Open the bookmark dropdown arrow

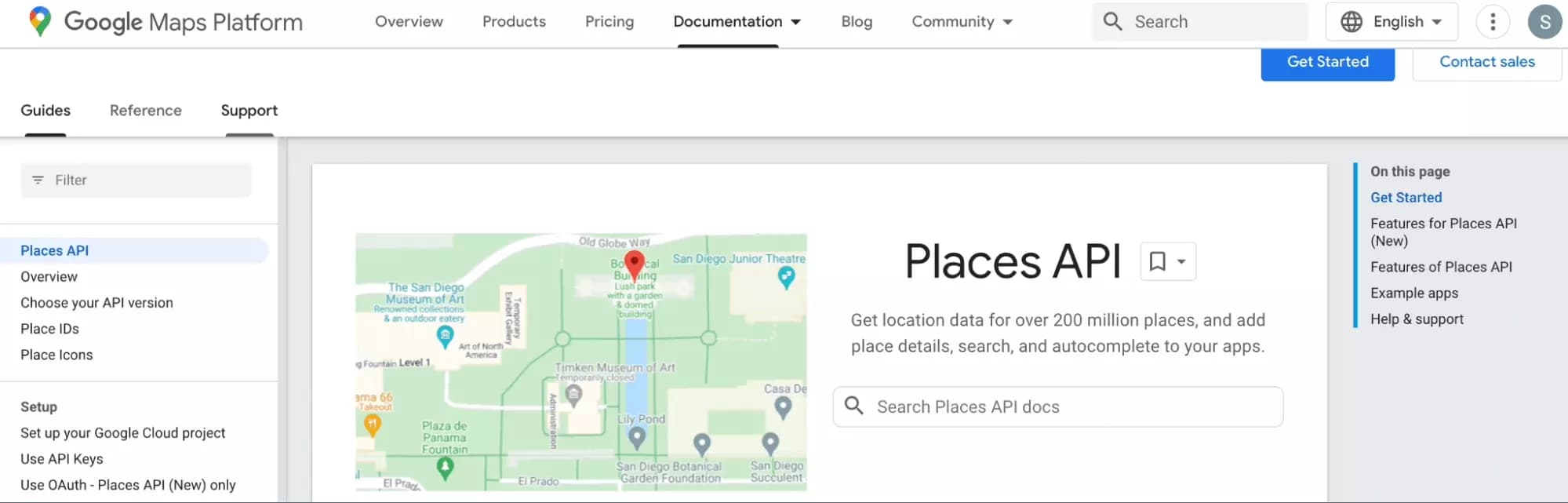click(1181, 262)
